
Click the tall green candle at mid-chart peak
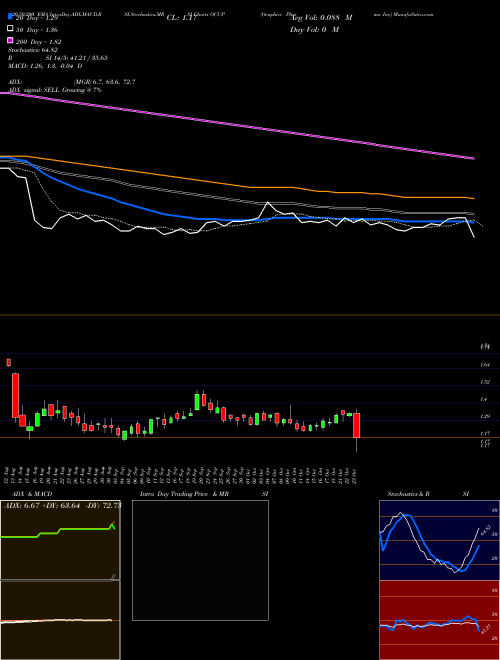197,402
